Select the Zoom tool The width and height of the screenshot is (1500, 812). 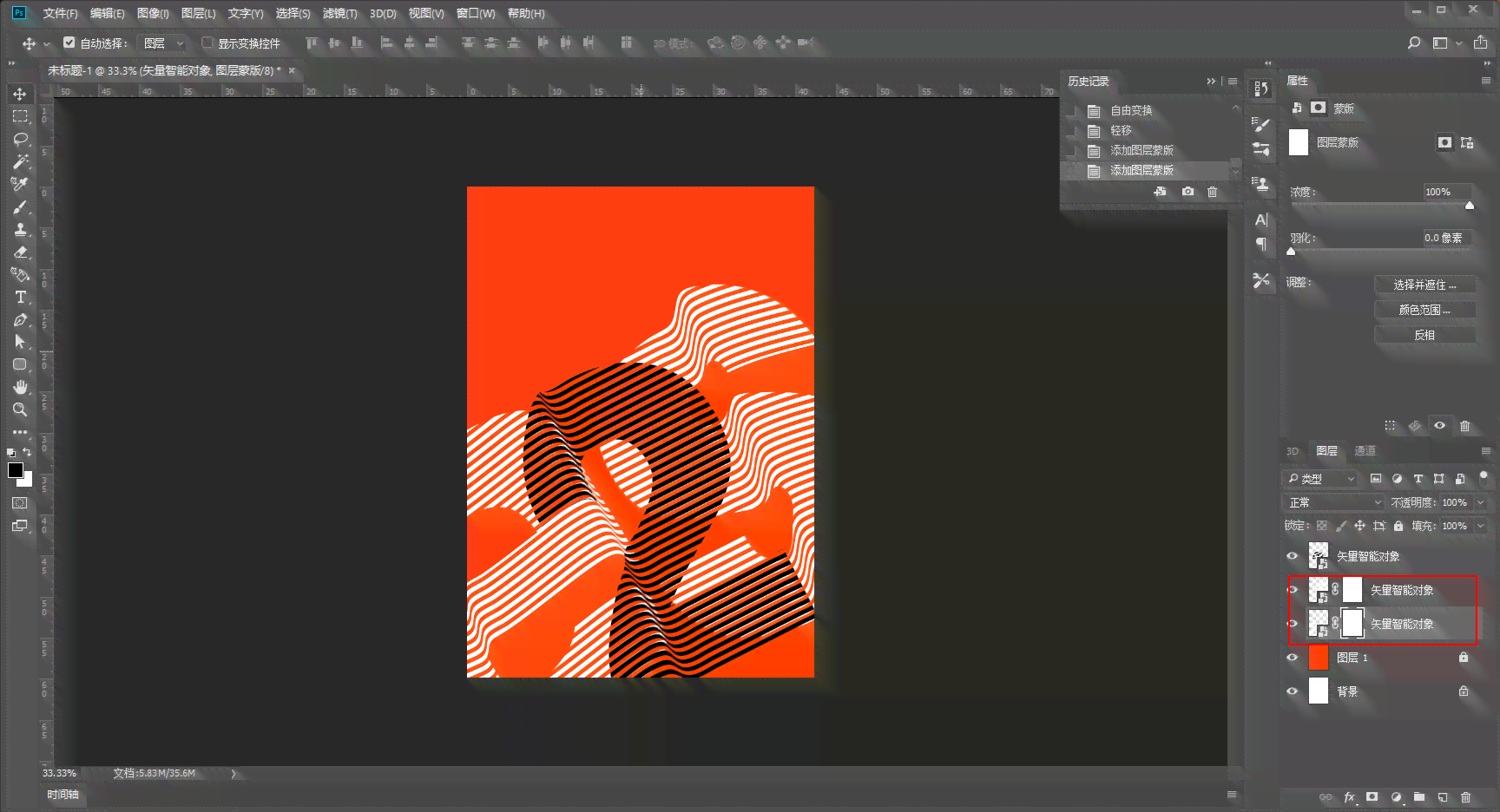[x=20, y=409]
